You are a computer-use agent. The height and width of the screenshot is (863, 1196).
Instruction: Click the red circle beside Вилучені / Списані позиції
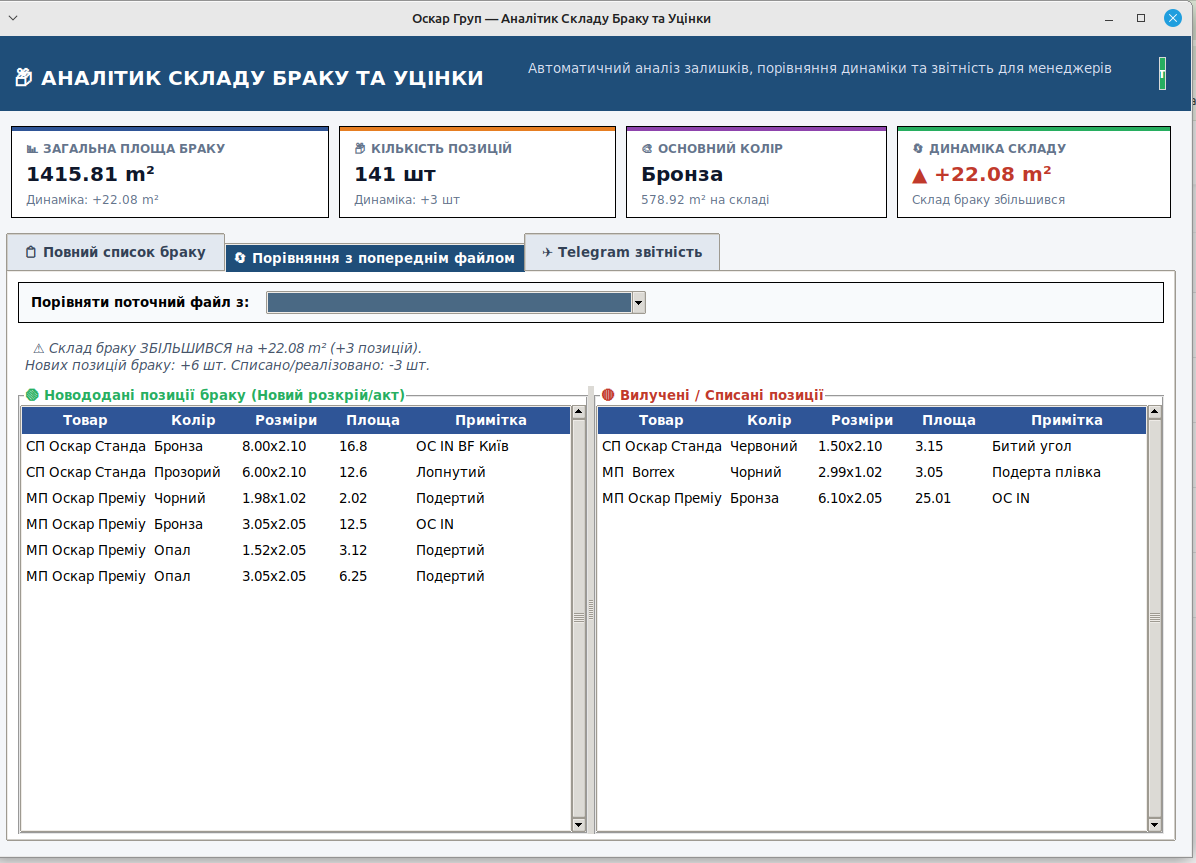click(608, 394)
